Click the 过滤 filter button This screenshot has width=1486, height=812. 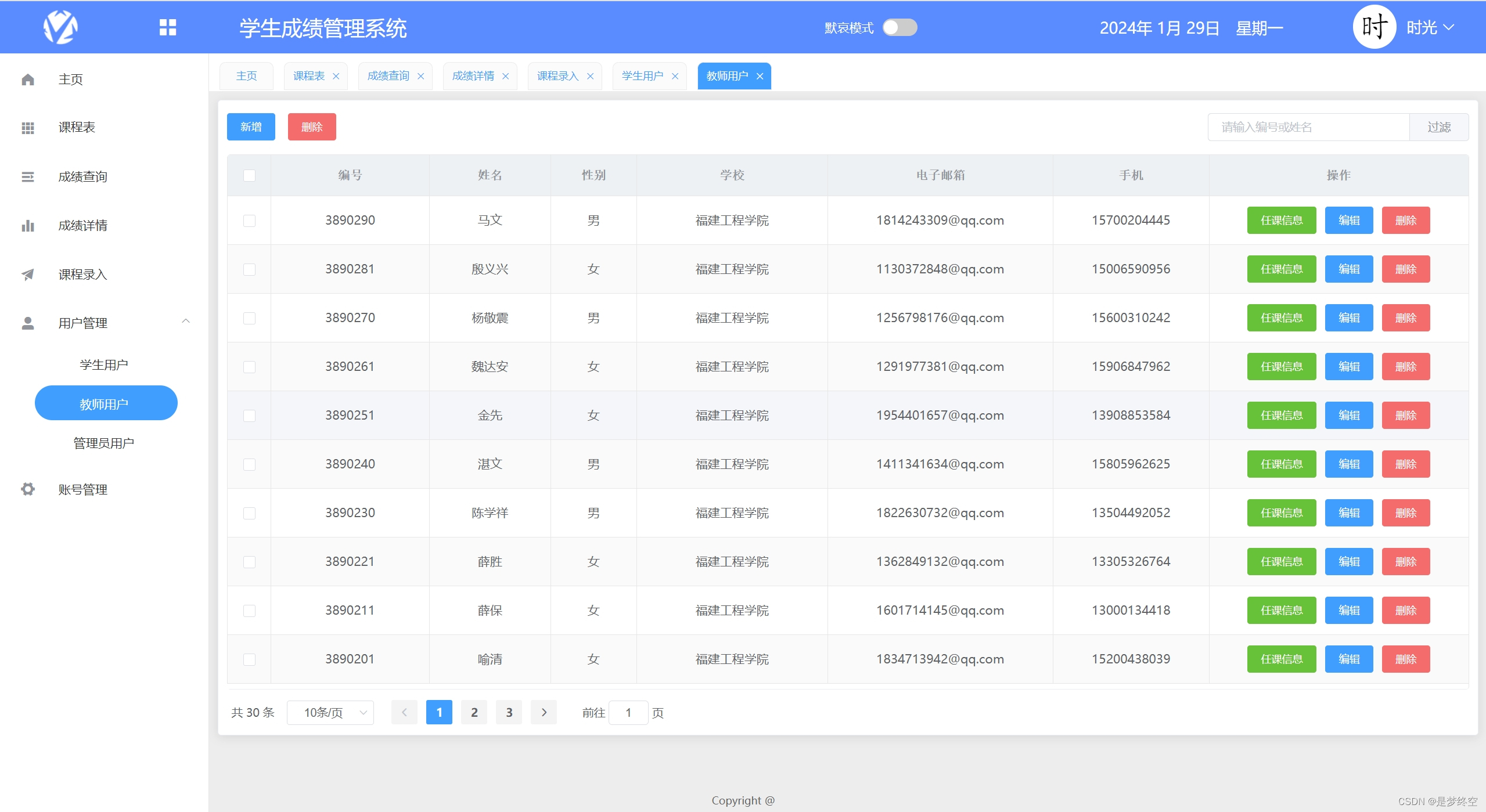(x=1439, y=127)
